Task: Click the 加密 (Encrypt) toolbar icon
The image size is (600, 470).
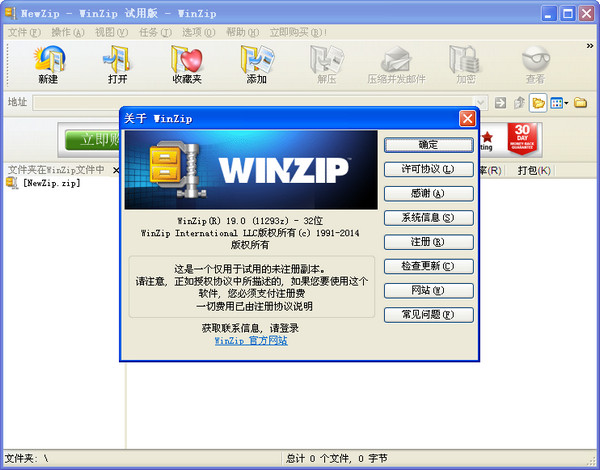Action: click(x=465, y=64)
